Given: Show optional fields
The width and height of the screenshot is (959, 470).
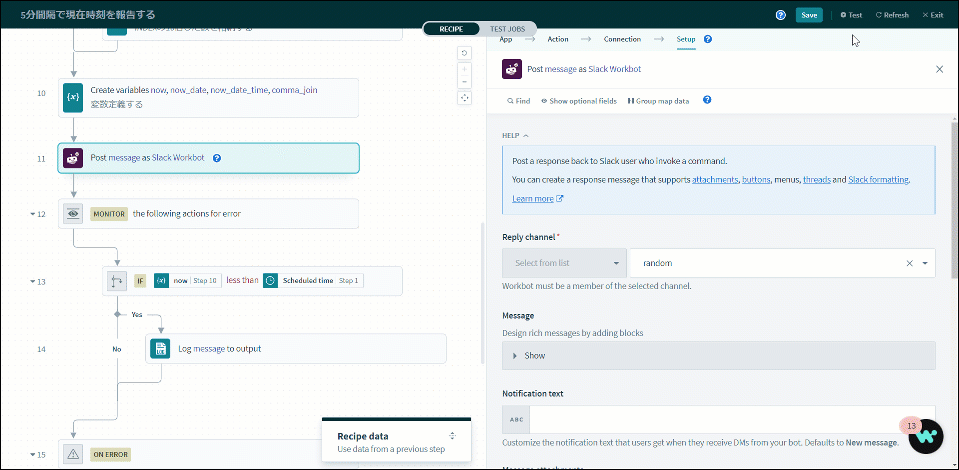Looking at the screenshot, I should (x=579, y=101).
